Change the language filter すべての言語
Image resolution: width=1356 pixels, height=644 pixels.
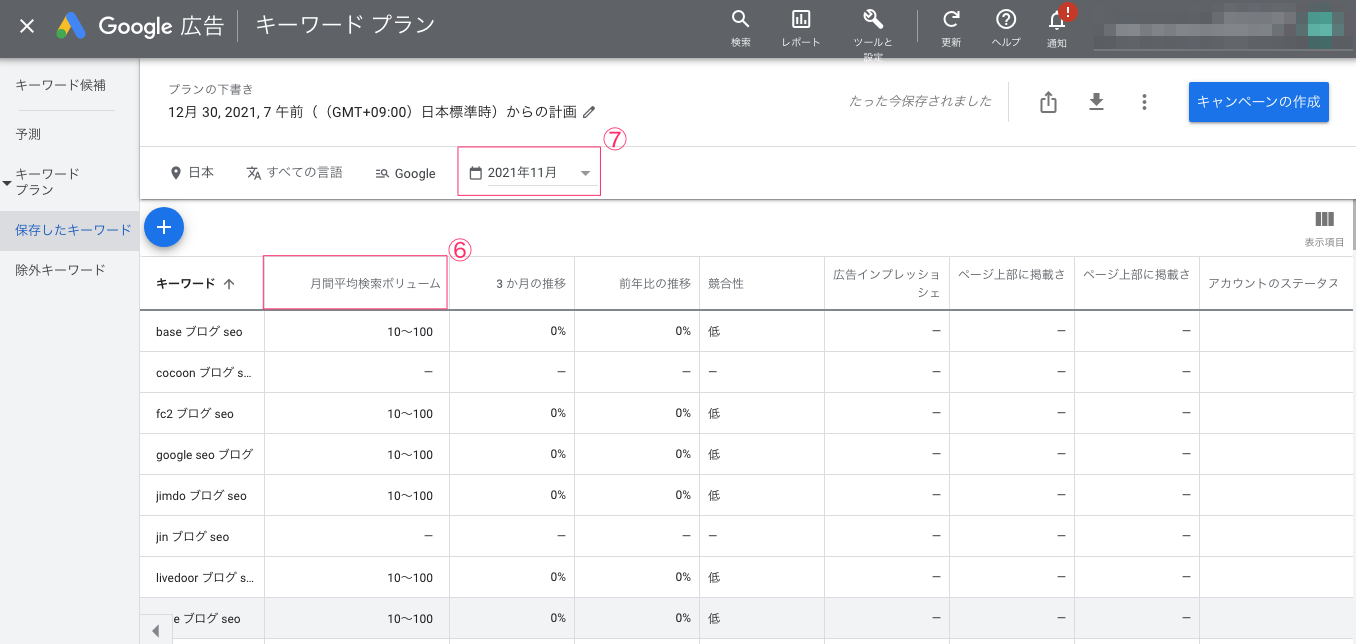tap(294, 173)
